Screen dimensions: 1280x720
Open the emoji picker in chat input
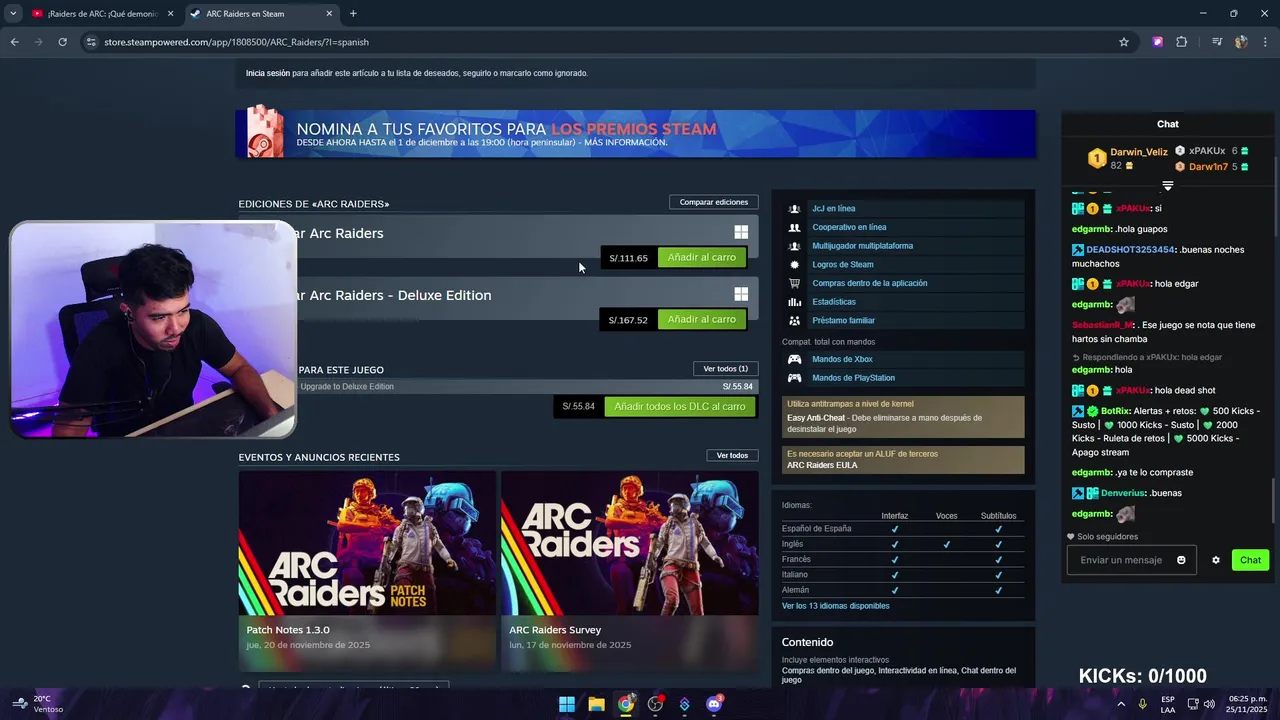click(x=1181, y=560)
